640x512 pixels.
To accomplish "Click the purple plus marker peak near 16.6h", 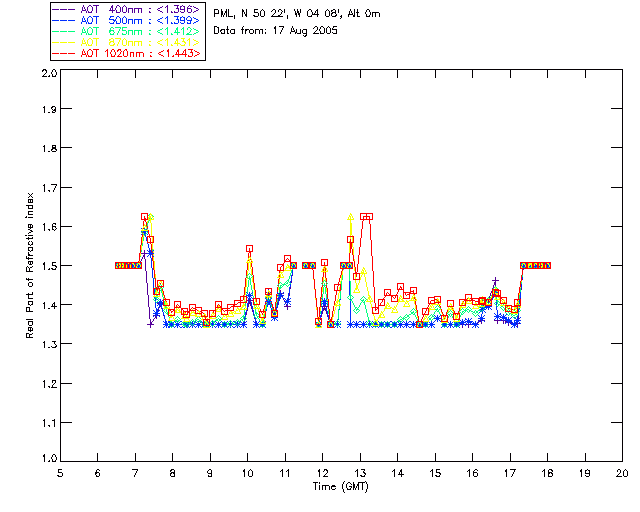I will pos(495,281).
